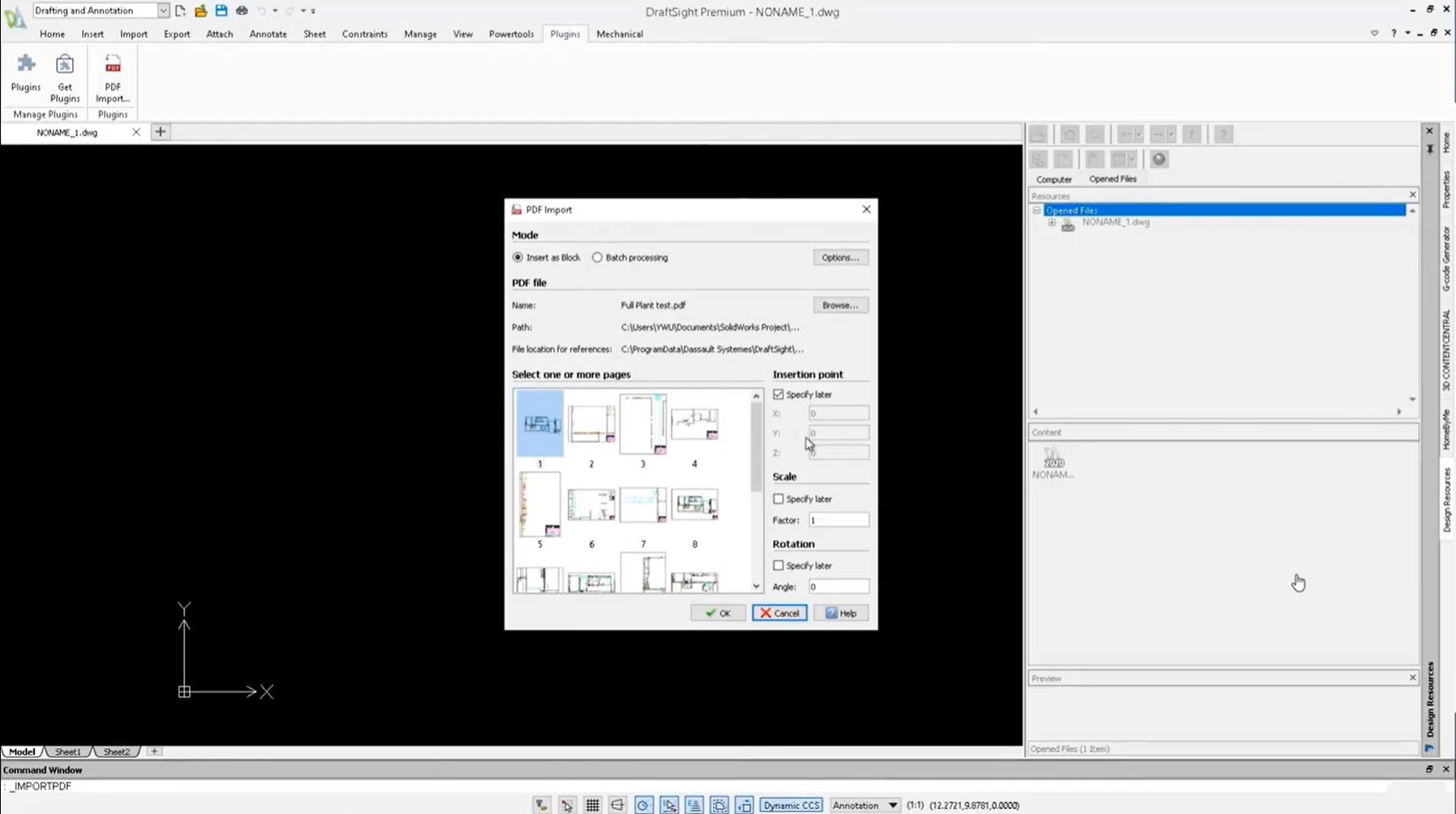
Task: Pin the Design Resources panel
Action: [x=1429, y=148]
